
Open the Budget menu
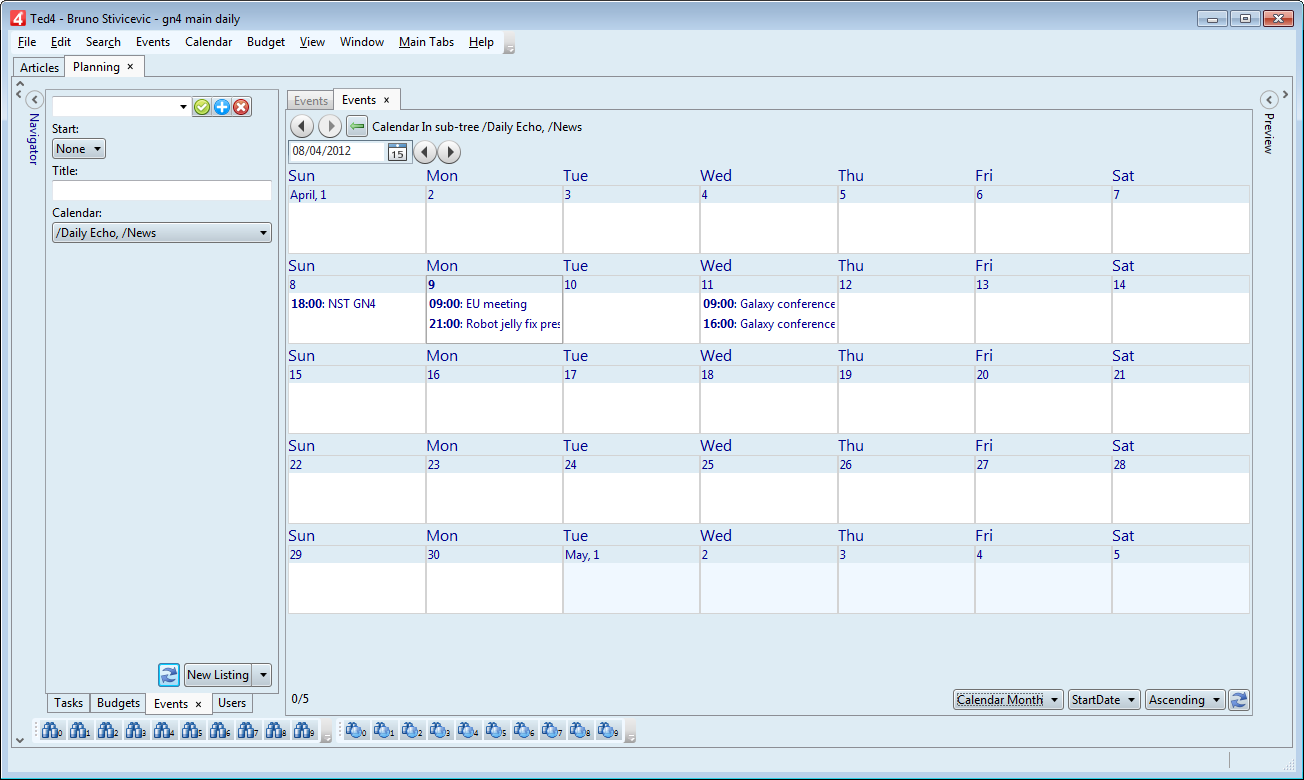[x=266, y=42]
